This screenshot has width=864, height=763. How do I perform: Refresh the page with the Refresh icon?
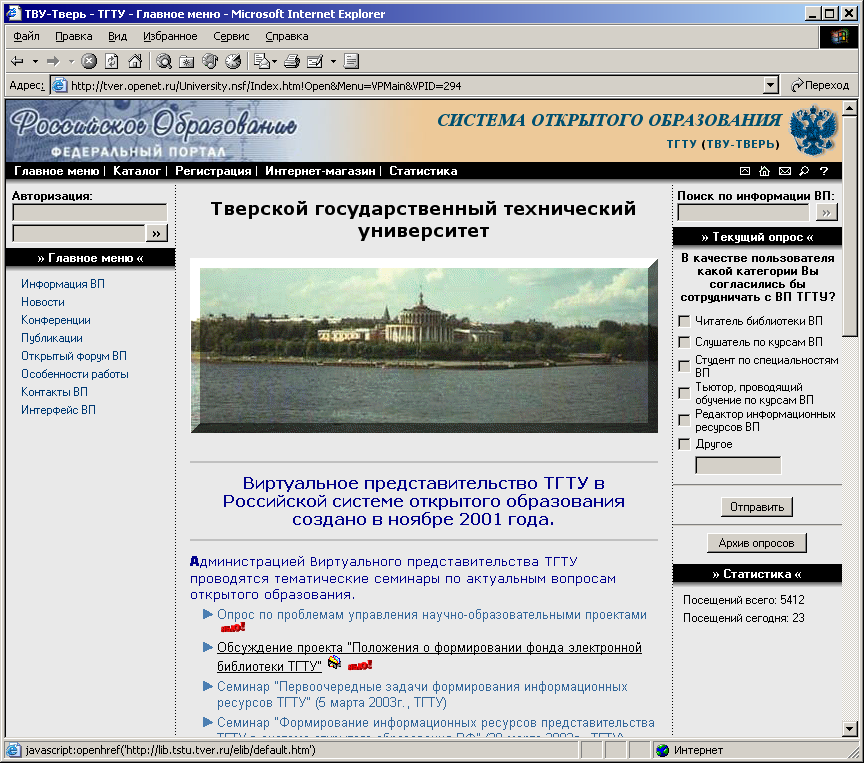point(112,61)
